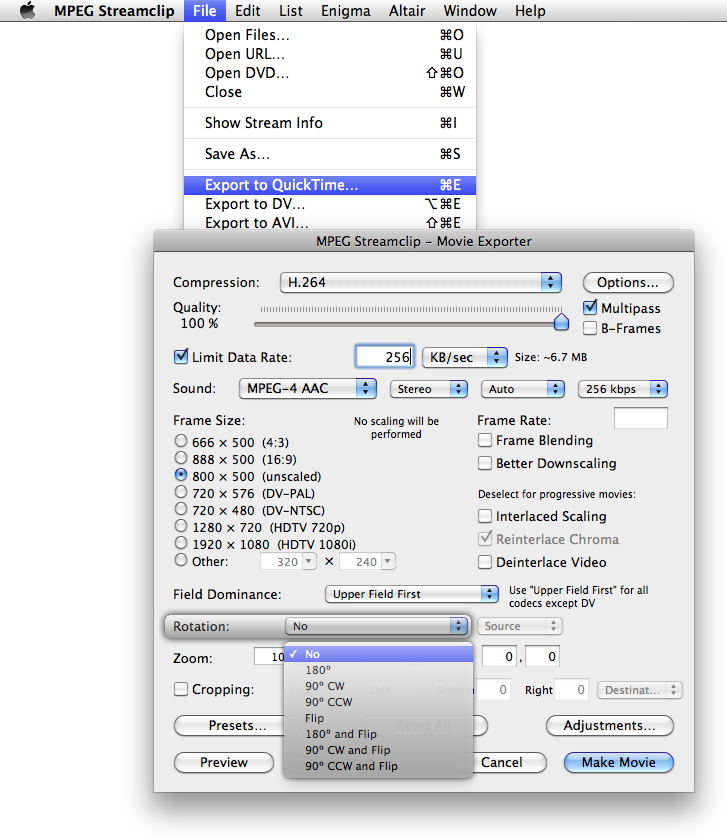
Task: Select Export to QuickTime… menu item
Action: tap(329, 185)
